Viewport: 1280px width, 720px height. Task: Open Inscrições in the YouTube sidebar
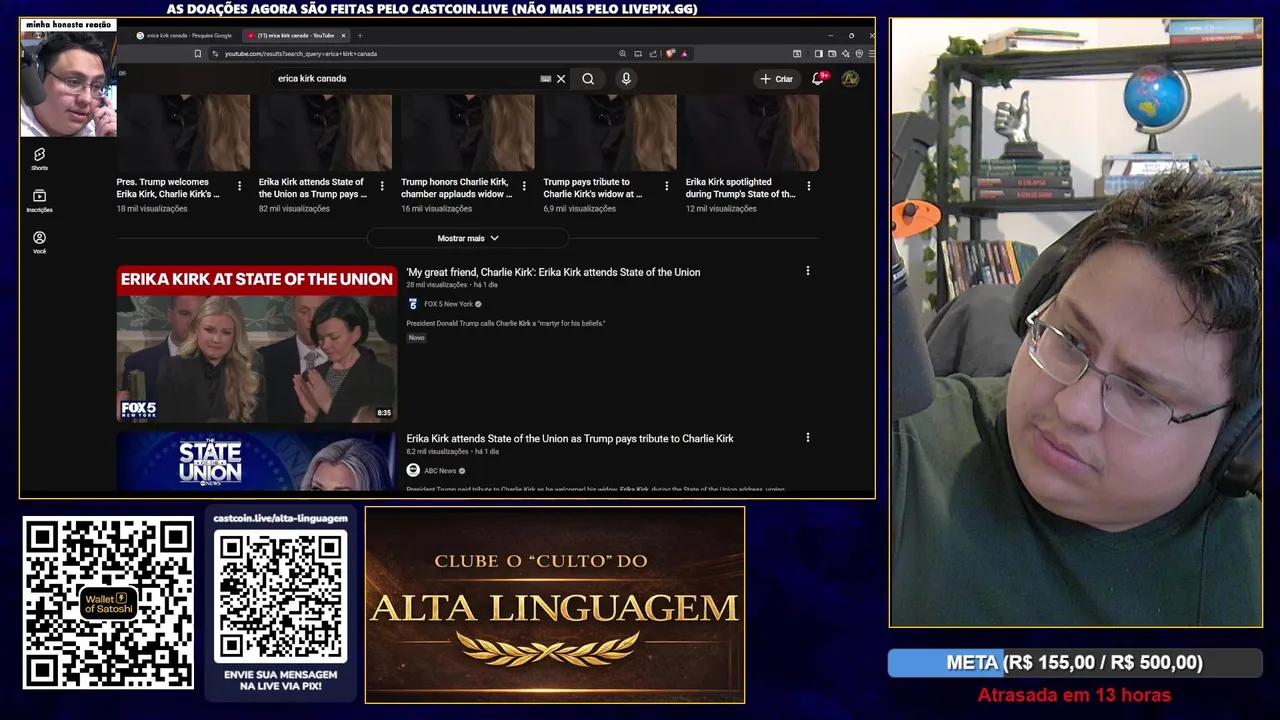coord(39,201)
